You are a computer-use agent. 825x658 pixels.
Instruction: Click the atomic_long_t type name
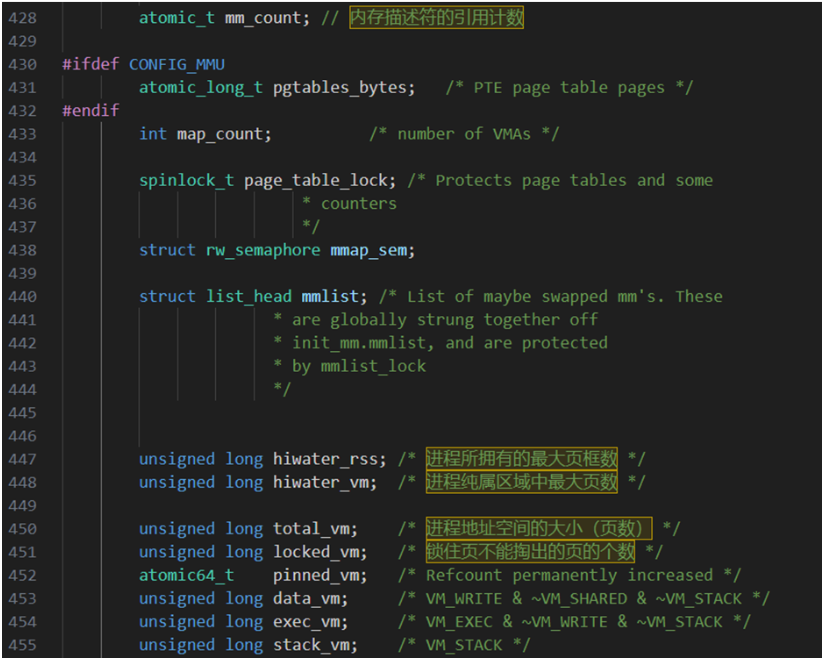(200, 88)
